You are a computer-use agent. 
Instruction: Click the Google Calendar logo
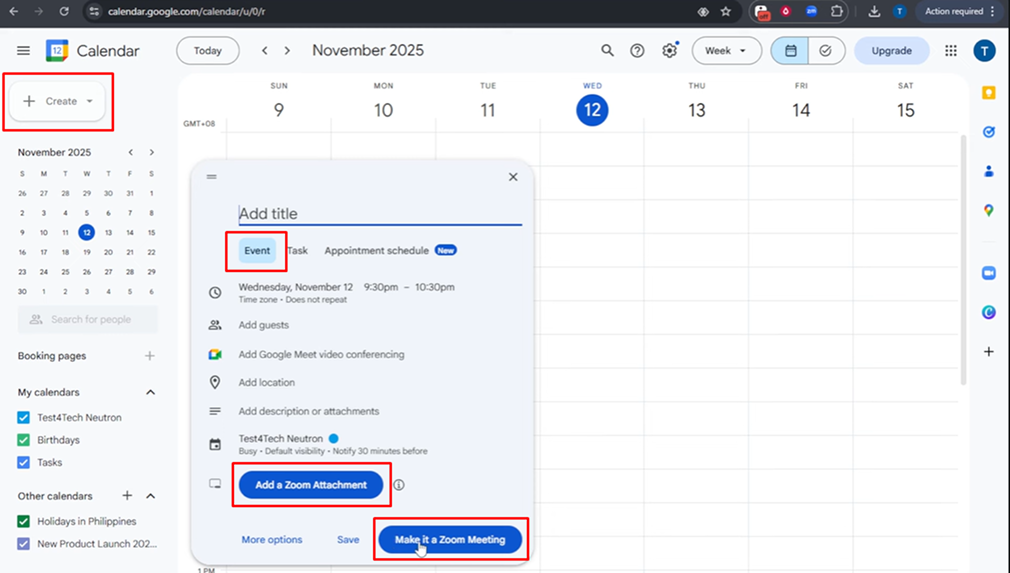click(57, 50)
